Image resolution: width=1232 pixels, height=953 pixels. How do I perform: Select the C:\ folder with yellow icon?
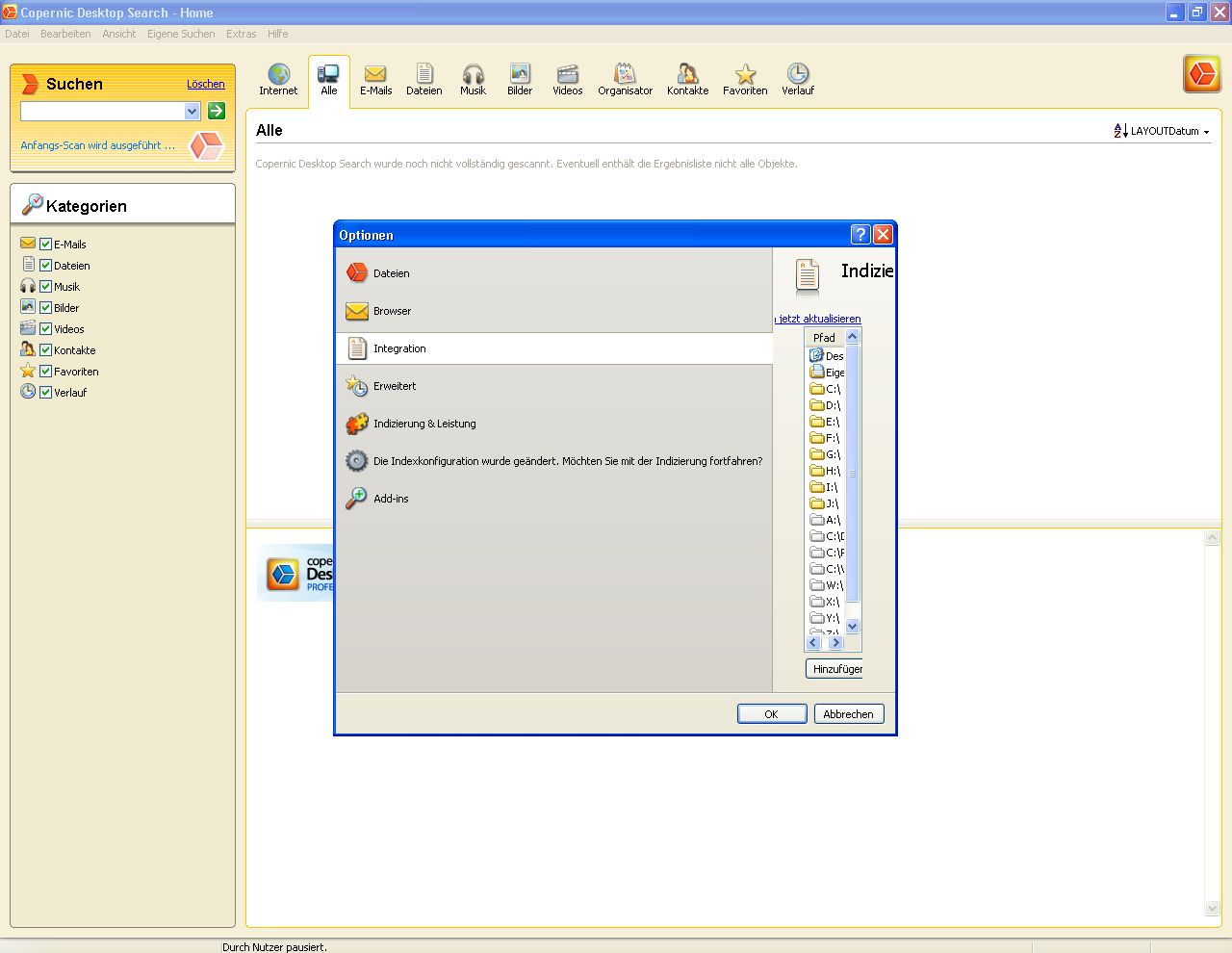pos(826,389)
